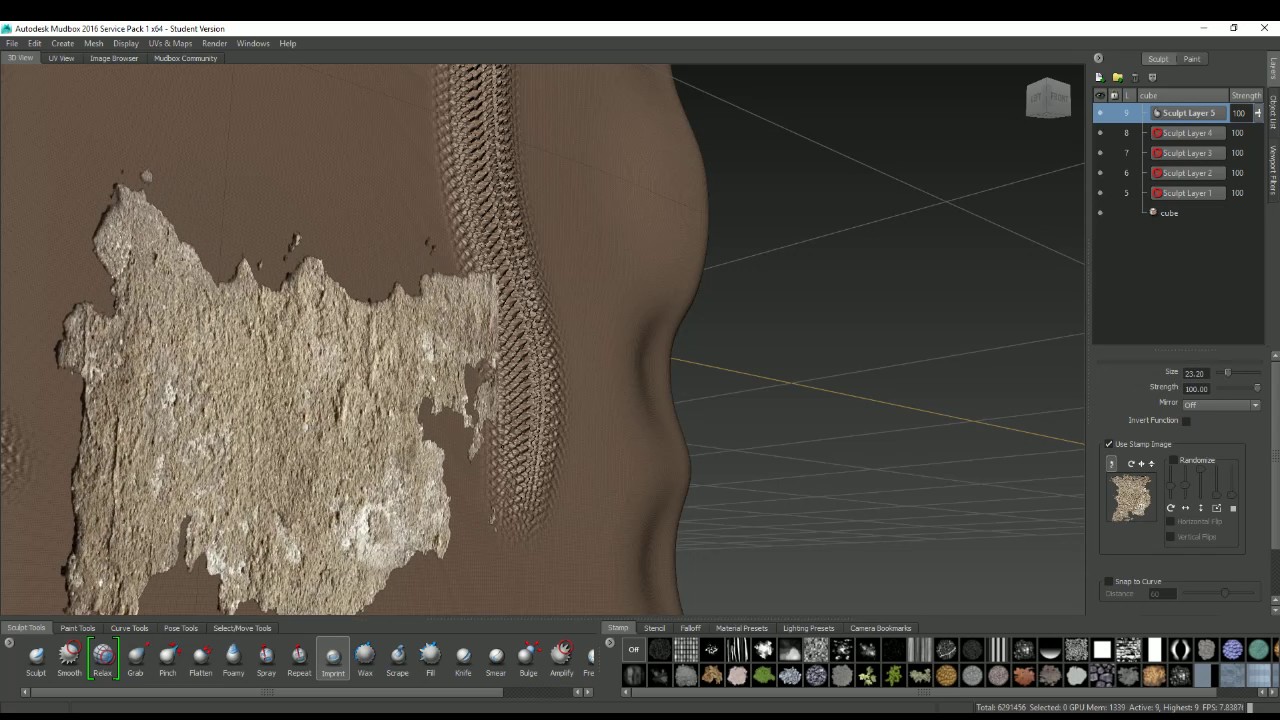Select the Bulge brush tool
This screenshot has height=720, width=1280.
pos(528,659)
